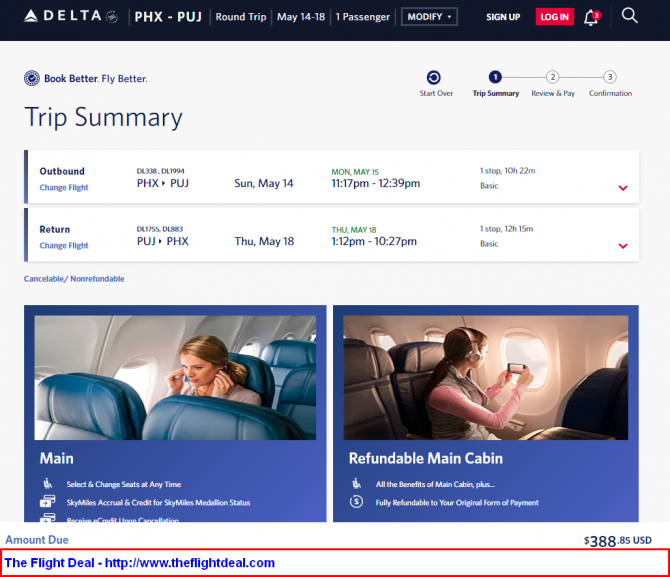The width and height of the screenshot is (670, 577).
Task: Open the notifications bell icon
Action: pos(592,18)
